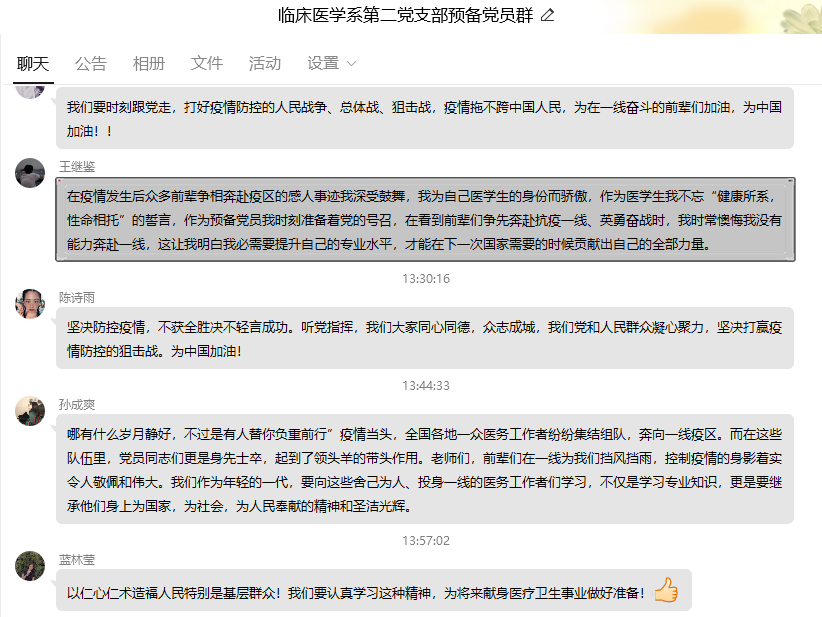Select 王继鉴's highlighted message bubble

[x=425, y=220]
